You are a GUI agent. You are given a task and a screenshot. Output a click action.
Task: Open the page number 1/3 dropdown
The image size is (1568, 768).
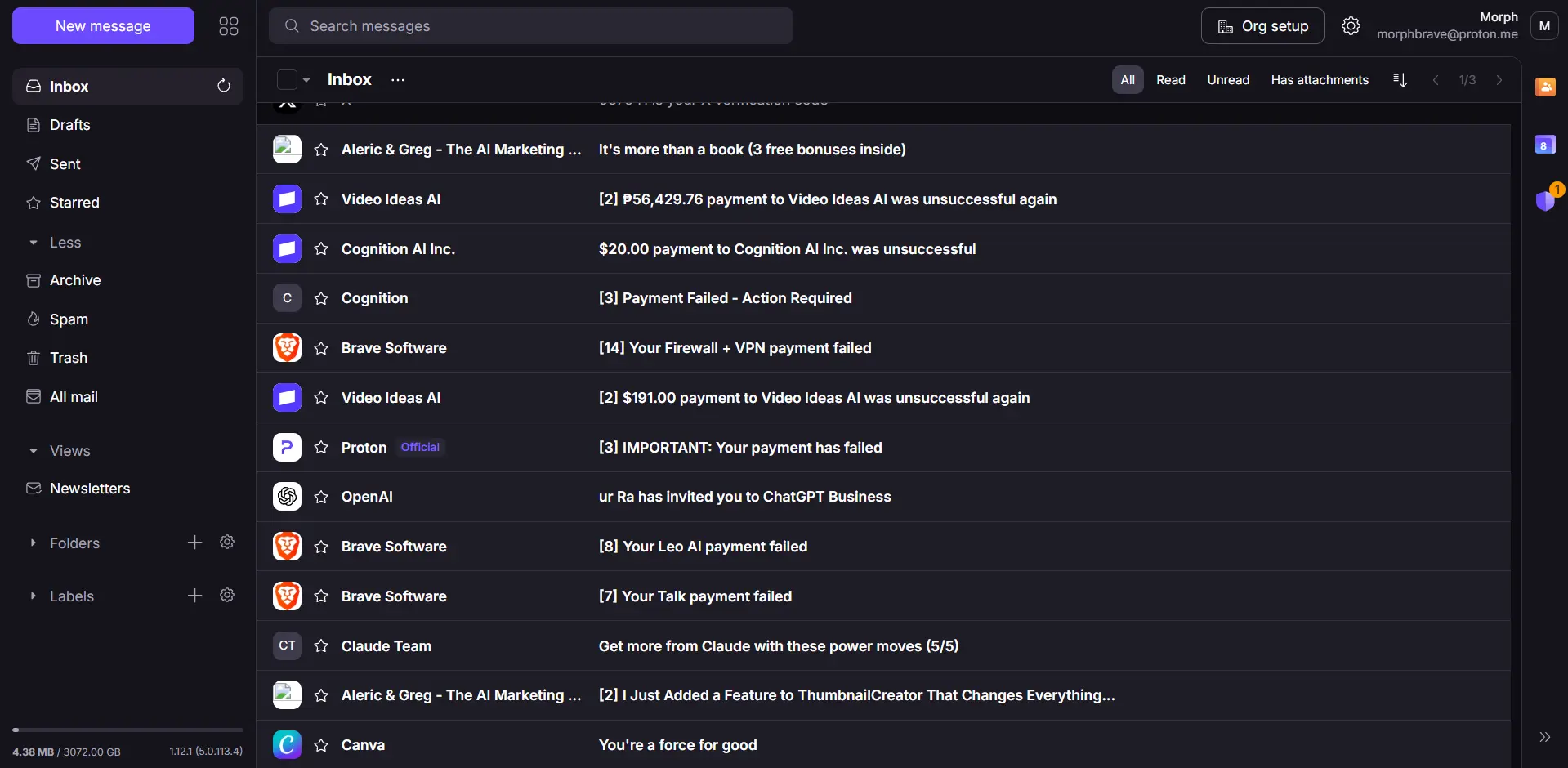(x=1467, y=80)
